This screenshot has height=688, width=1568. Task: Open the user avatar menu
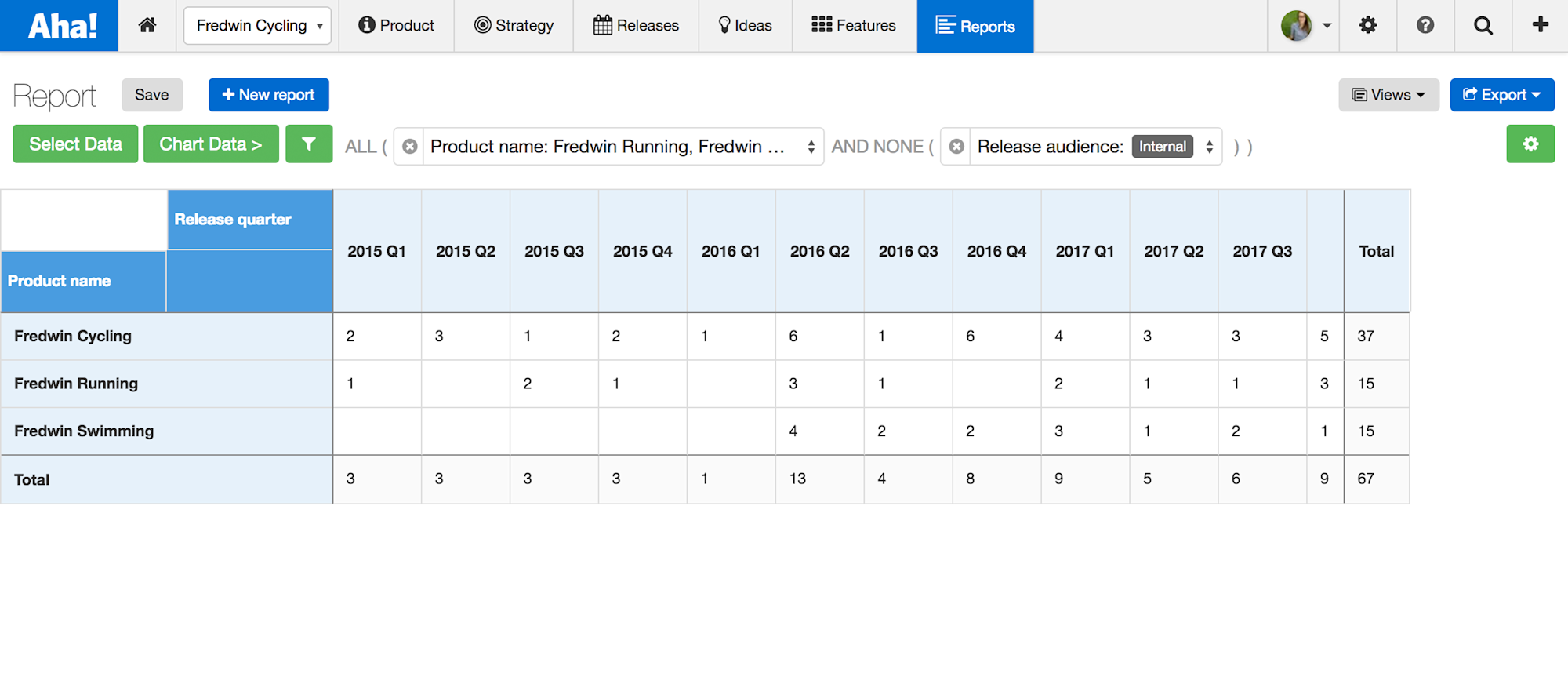coord(1305,26)
